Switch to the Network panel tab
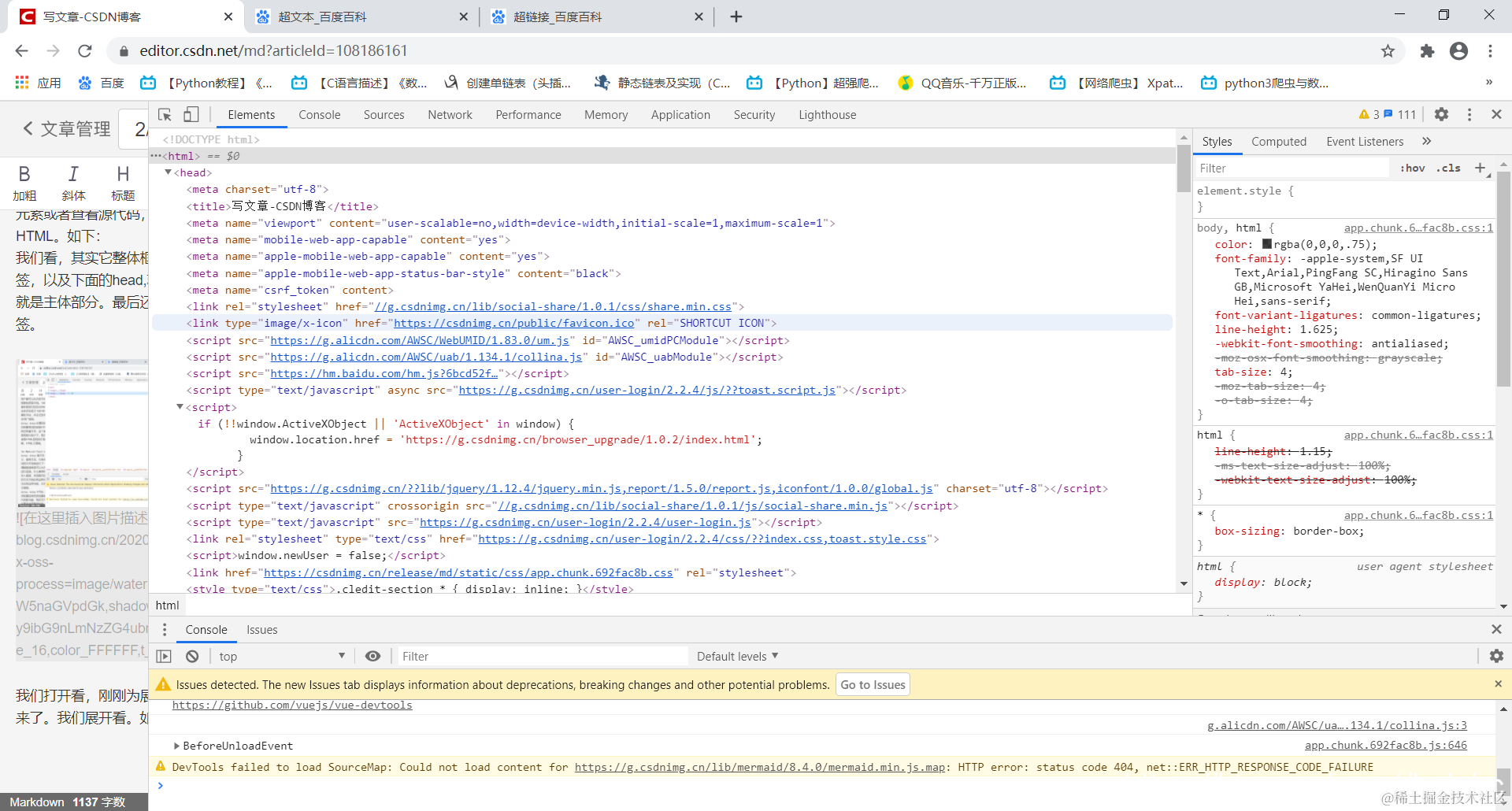 tap(450, 114)
